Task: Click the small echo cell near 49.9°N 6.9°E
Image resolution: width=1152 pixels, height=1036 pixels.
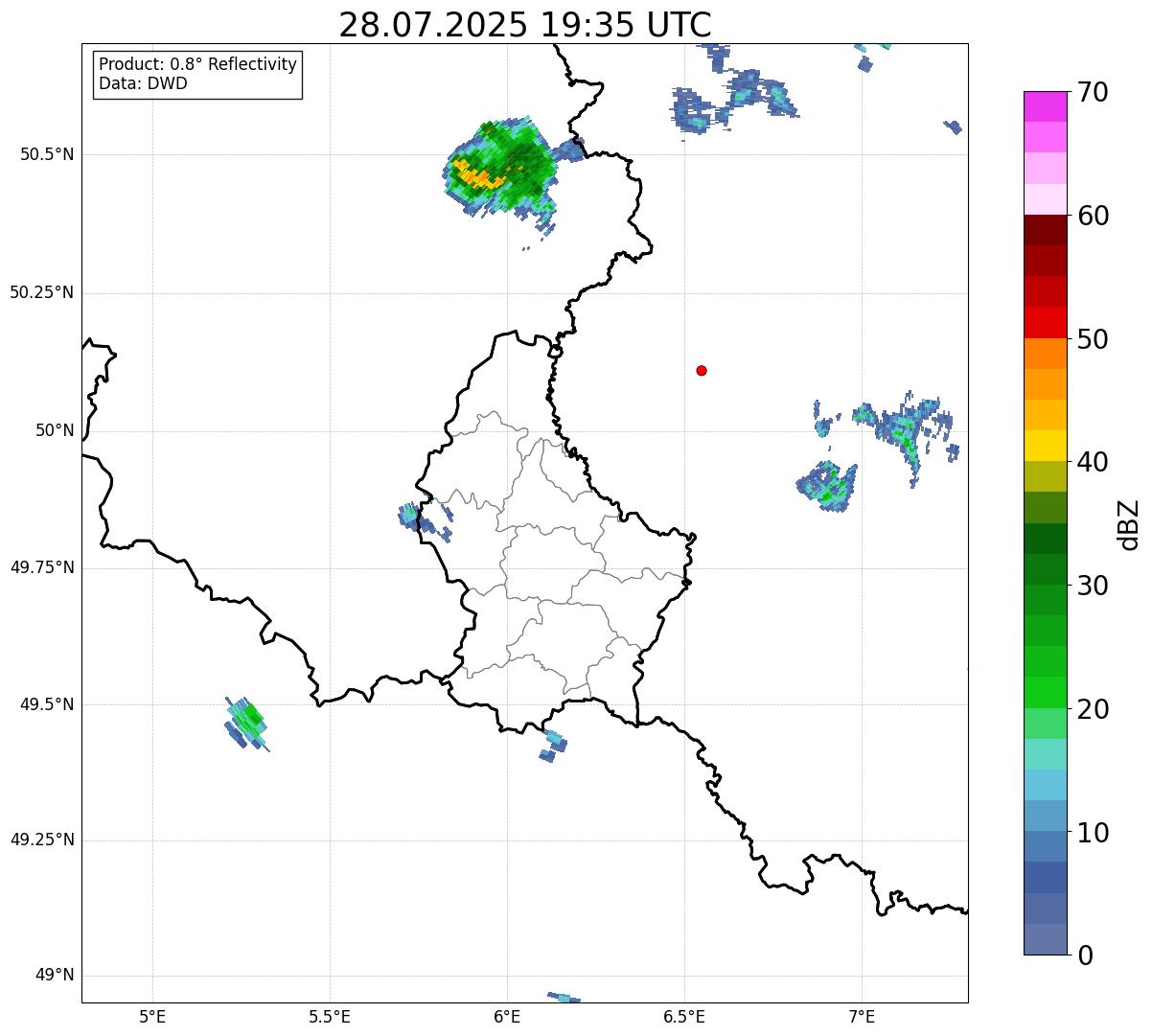Action: tap(827, 486)
